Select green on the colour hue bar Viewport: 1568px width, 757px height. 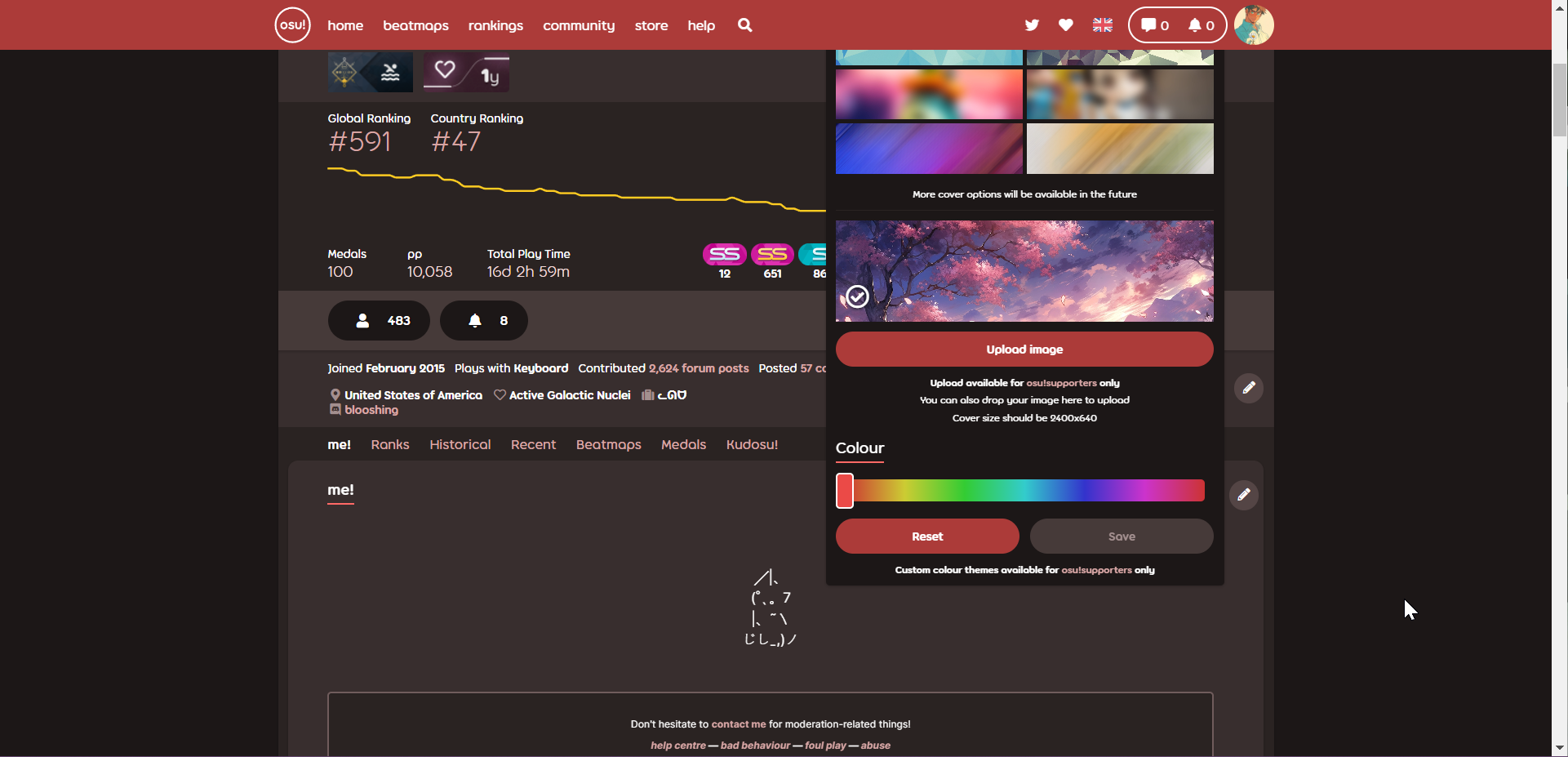click(967, 491)
